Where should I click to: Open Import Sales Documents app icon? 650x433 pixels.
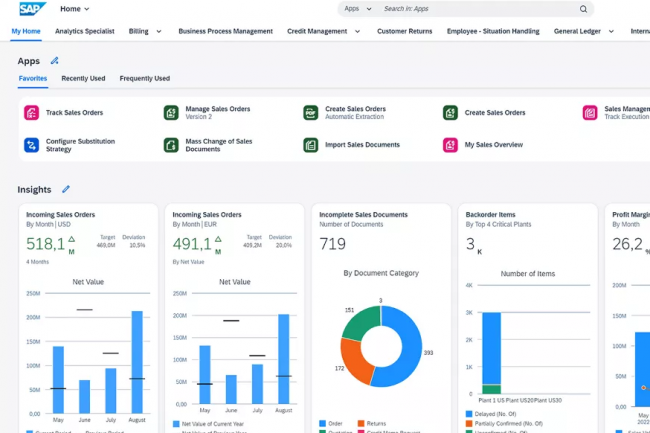tap(311, 145)
